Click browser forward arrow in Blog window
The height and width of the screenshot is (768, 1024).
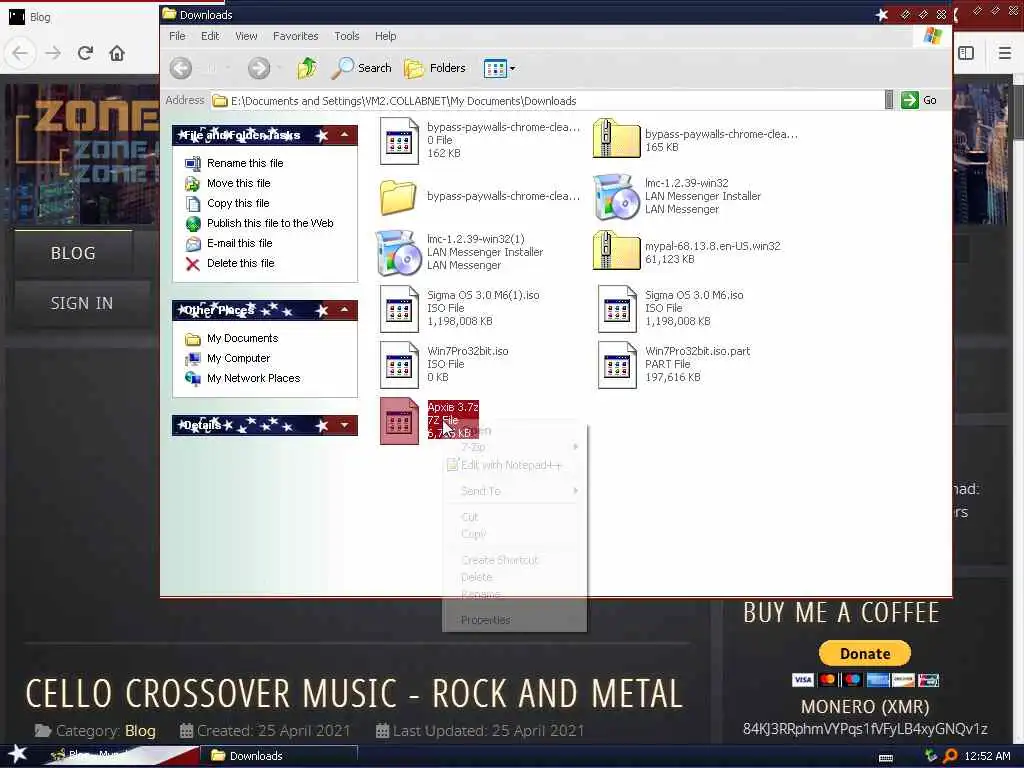53,53
